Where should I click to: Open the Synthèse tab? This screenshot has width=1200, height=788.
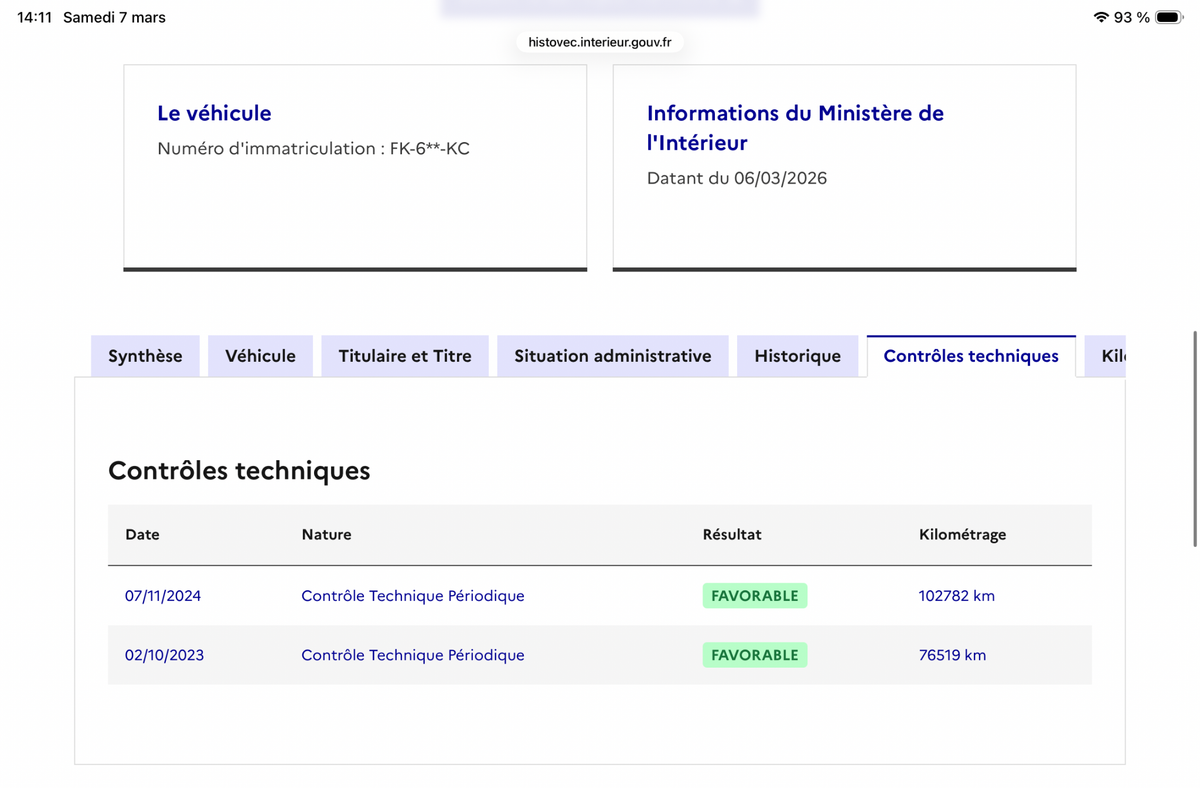coord(145,356)
